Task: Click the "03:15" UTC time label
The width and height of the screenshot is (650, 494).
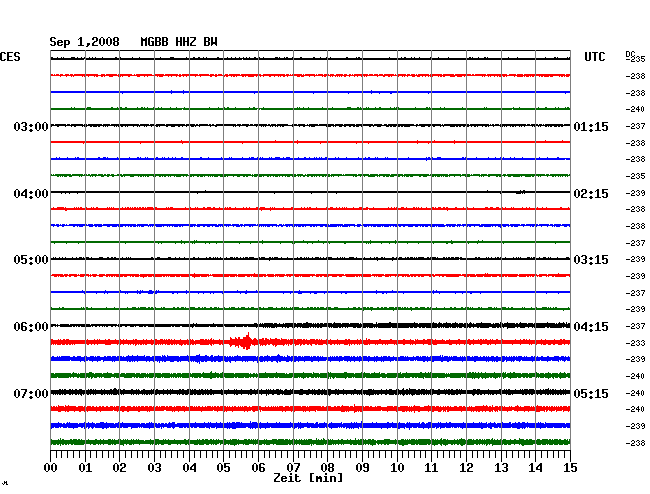Action: (x=591, y=260)
